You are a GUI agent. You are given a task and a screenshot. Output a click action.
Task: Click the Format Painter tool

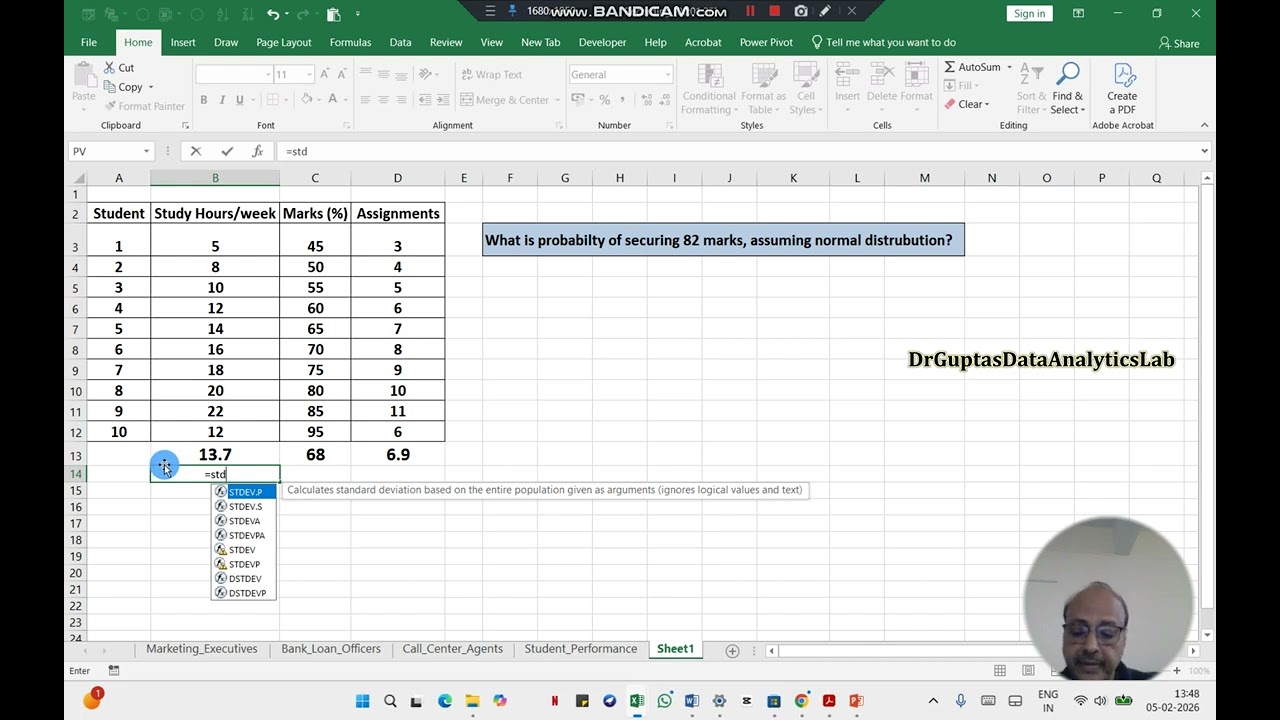(144, 106)
